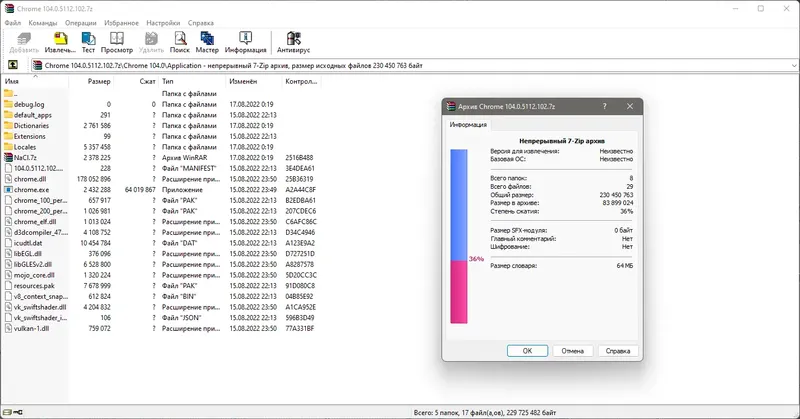Screen dimensions: 800x419
Task: Click the Extract (Извлечь) toolbar icon
Action: click(x=60, y=39)
